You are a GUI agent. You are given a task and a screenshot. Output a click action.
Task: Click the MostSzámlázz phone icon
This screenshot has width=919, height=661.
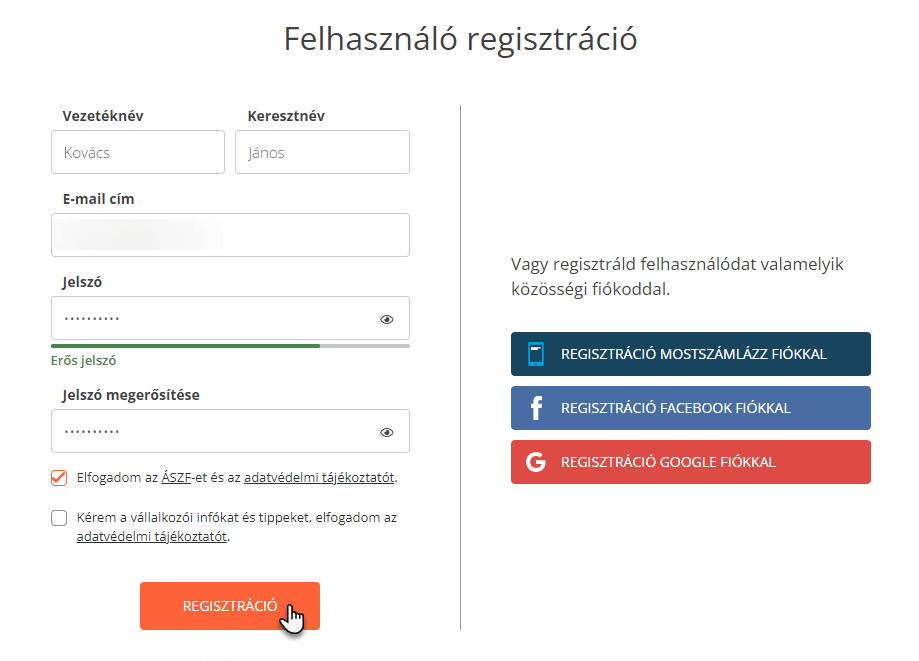coord(536,354)
